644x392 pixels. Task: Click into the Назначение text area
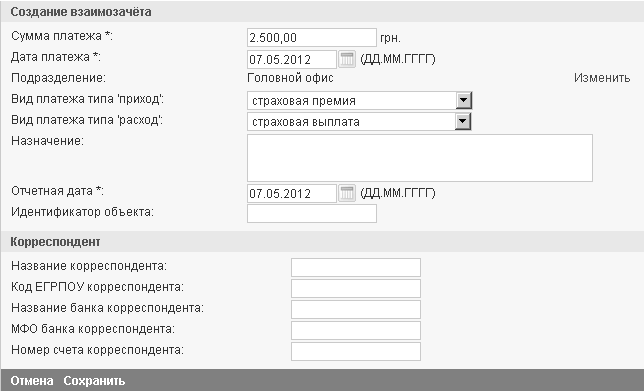[420, 158]
